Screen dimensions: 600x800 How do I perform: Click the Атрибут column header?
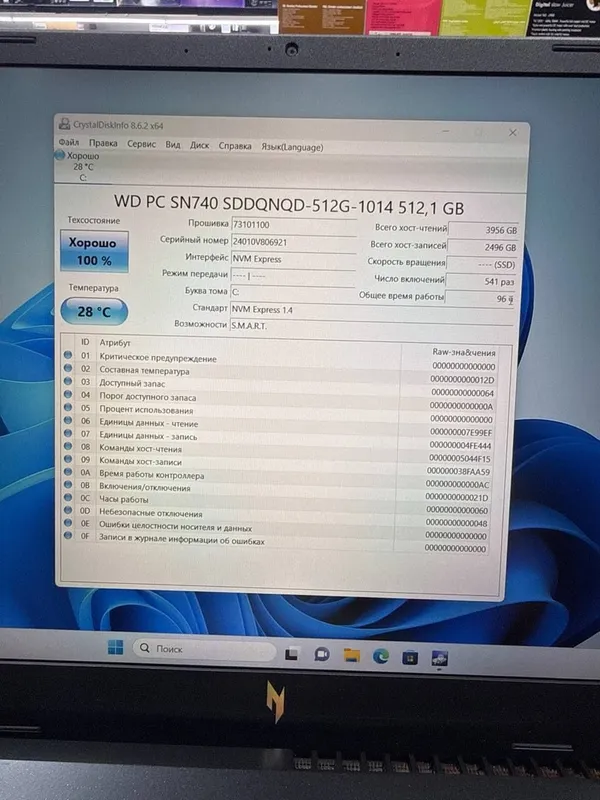pyautogui.click(x=115, y=343)
